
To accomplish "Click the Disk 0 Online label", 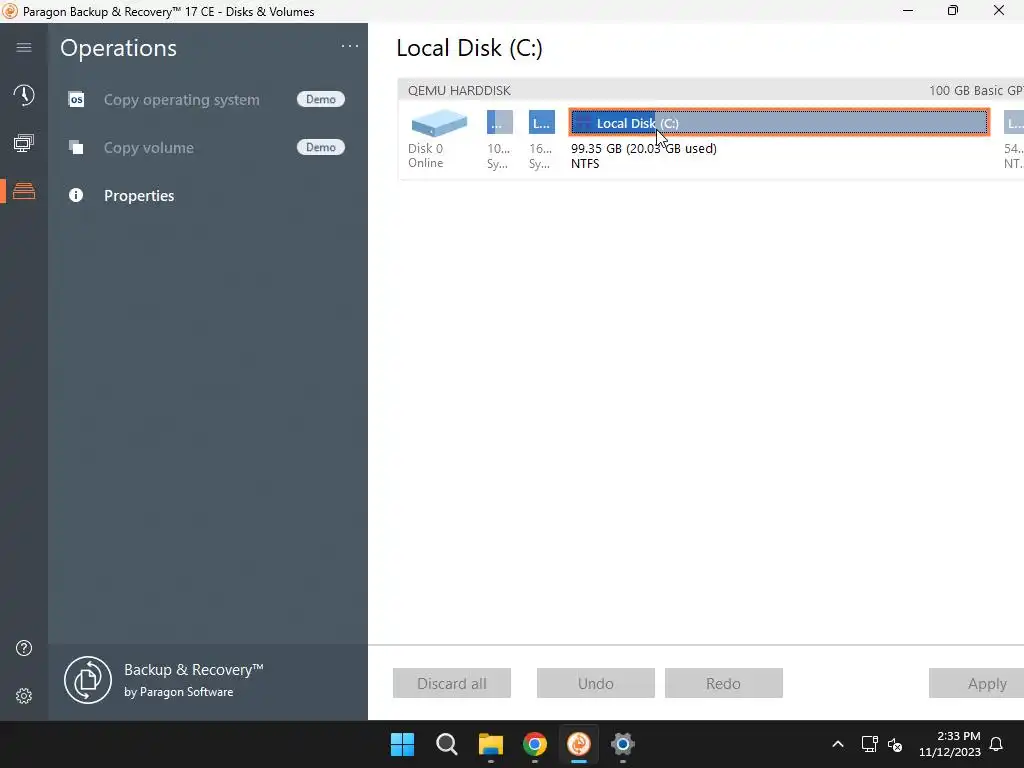I will tap(426, 155).
